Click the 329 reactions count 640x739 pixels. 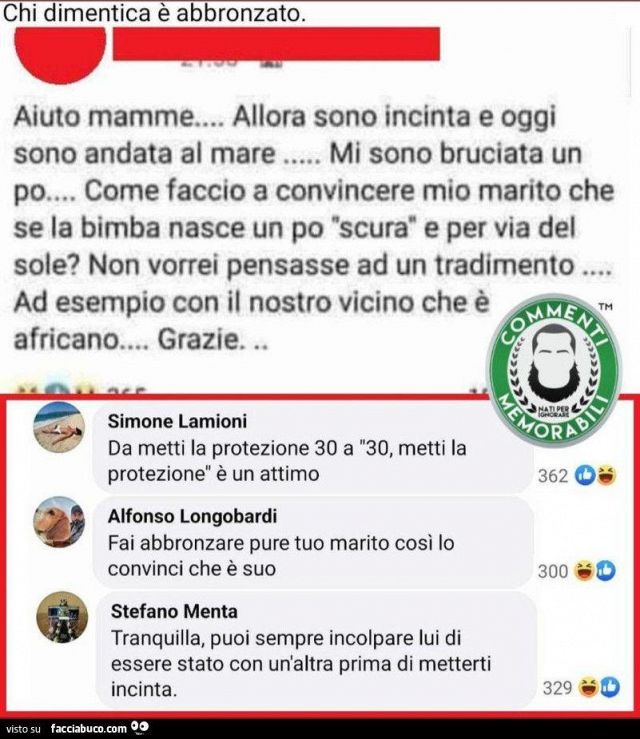557,688
